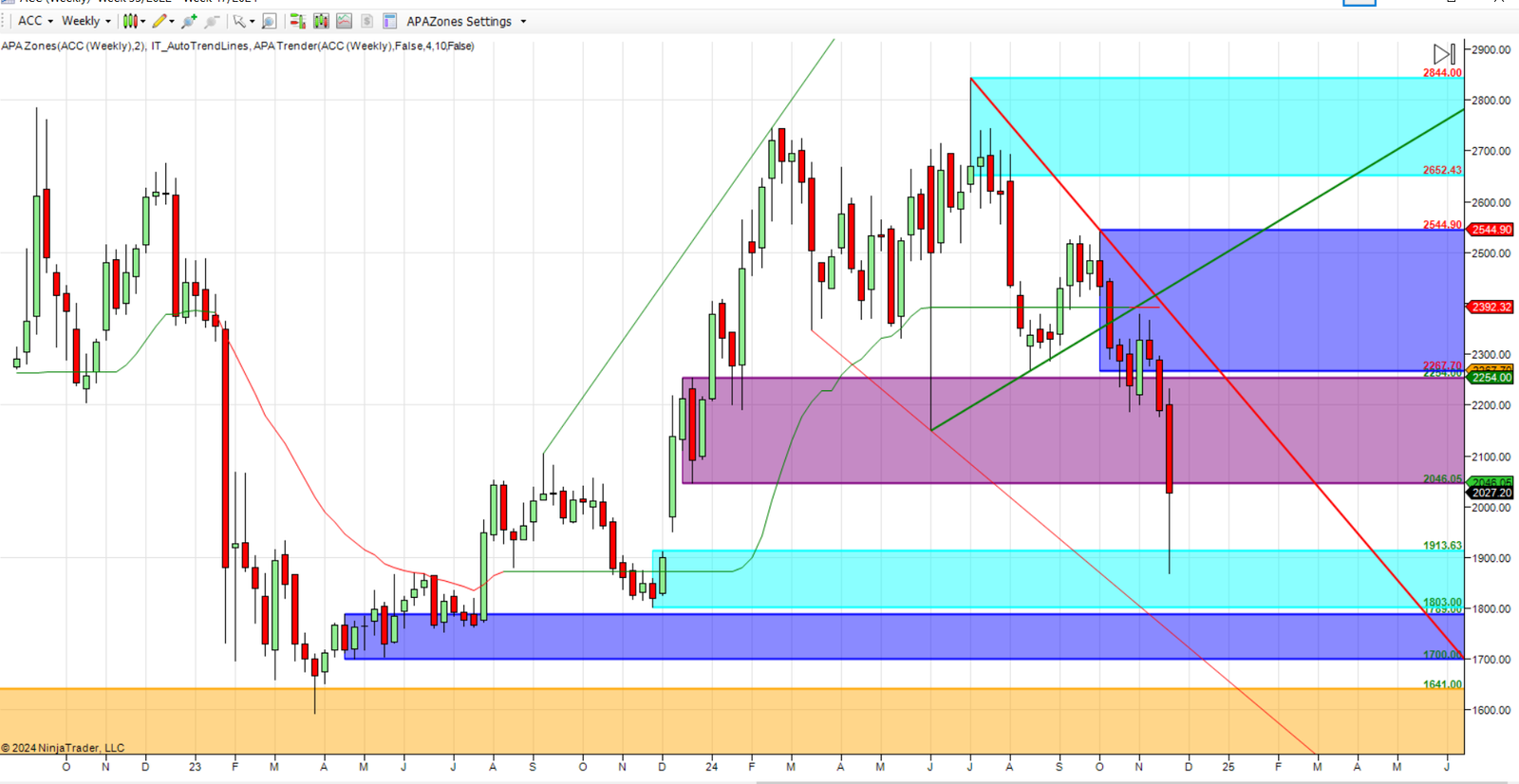This screenshot has width=1519, height=784.
Task: Click the green 2254.00 price marker
Action: point(1491,378)
